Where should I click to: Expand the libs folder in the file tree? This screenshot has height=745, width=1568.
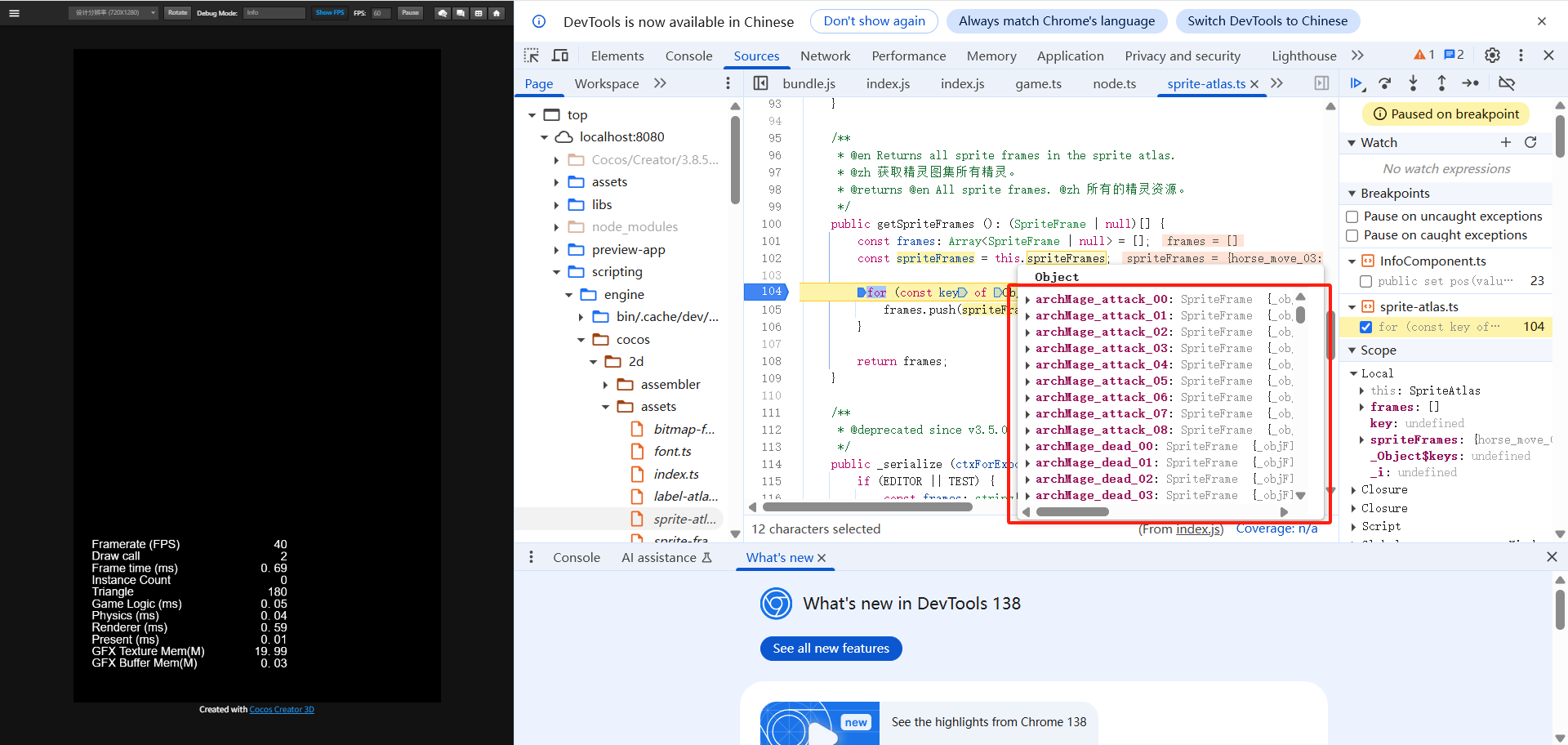(557, 205)
